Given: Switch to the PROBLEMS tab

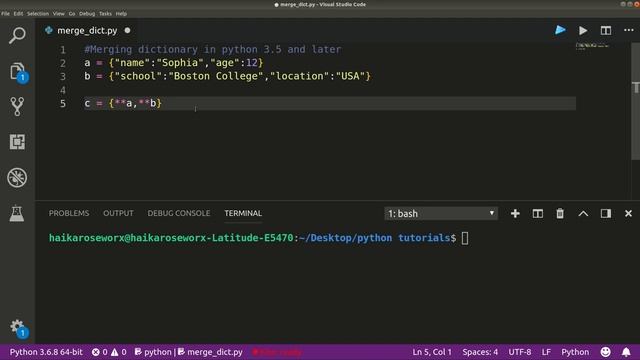Looking at the screenshot, I should (69, 213).
